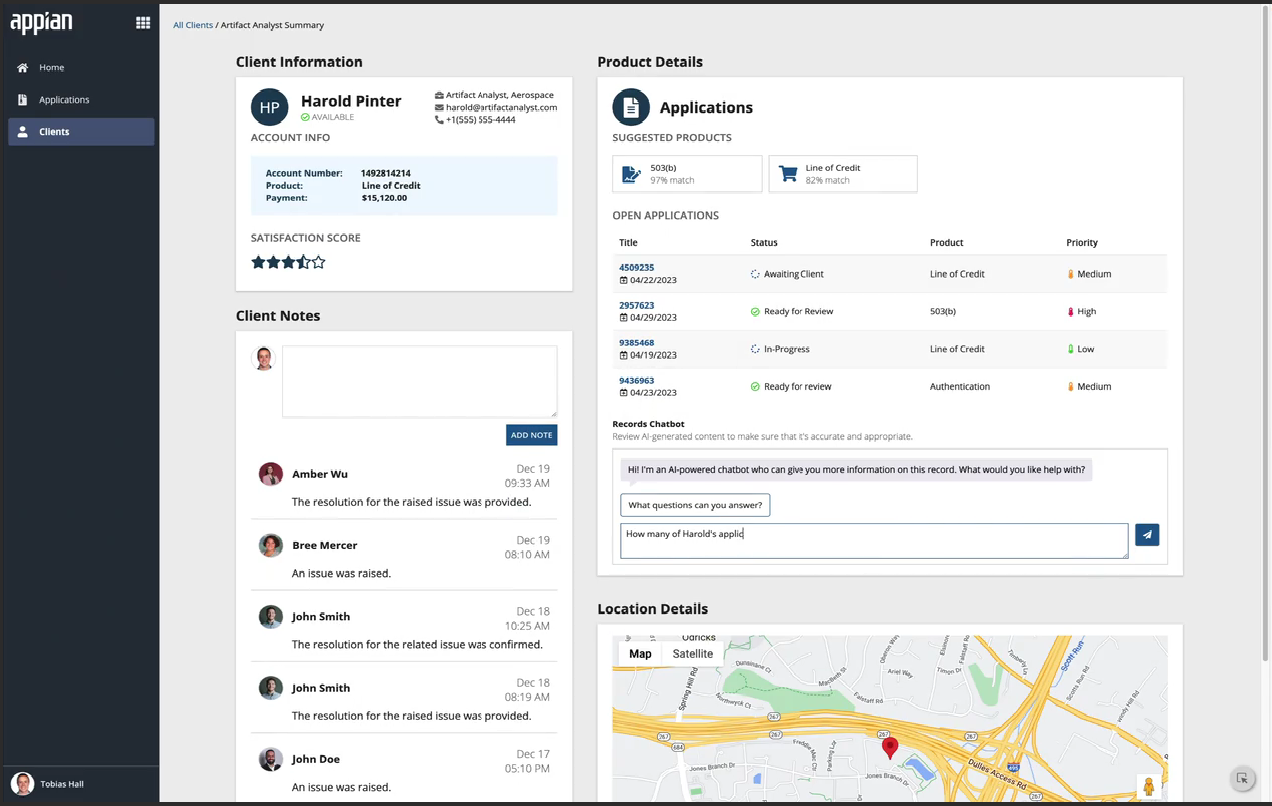Click the Status column header

(764, 243)
